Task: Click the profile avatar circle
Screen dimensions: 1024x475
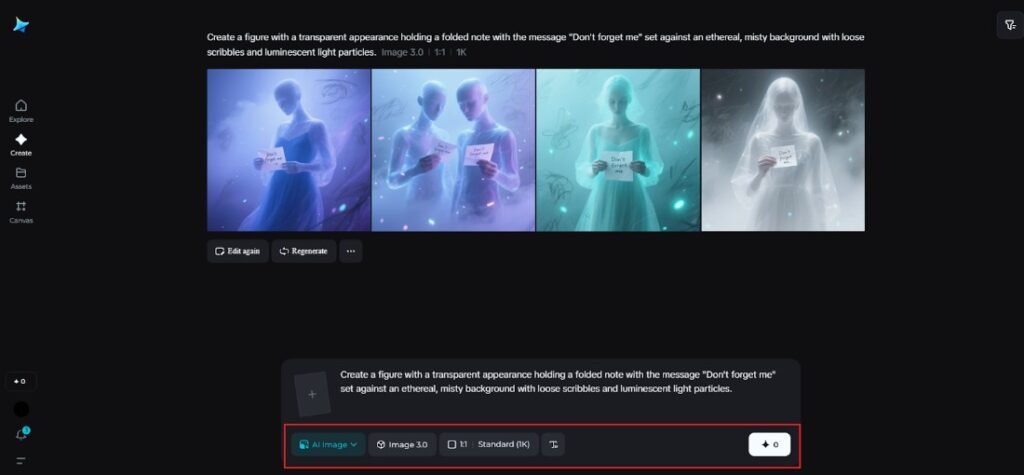Action: [21, 409]
